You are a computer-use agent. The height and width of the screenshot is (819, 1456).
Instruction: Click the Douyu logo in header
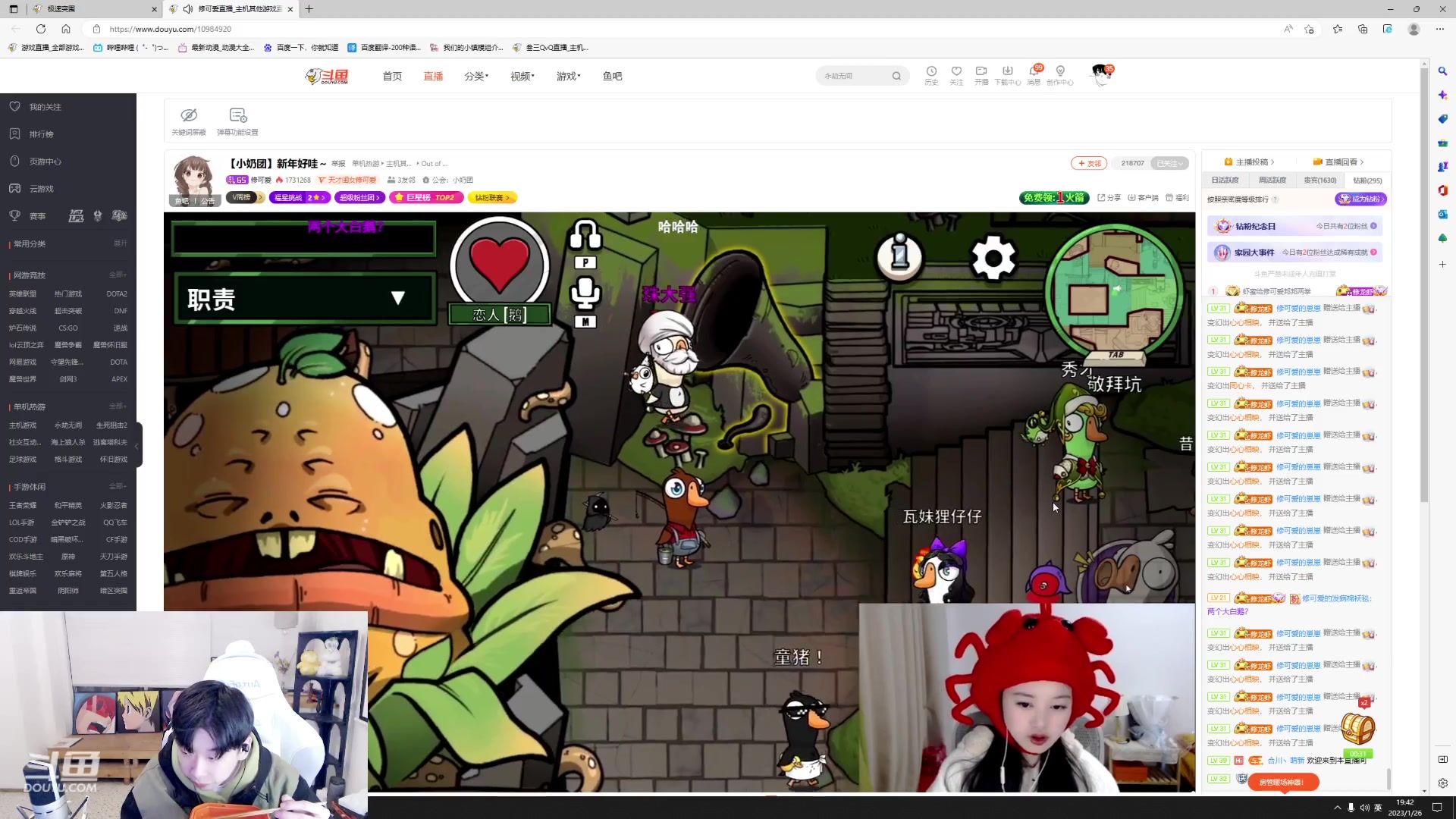tap(327, 76)
